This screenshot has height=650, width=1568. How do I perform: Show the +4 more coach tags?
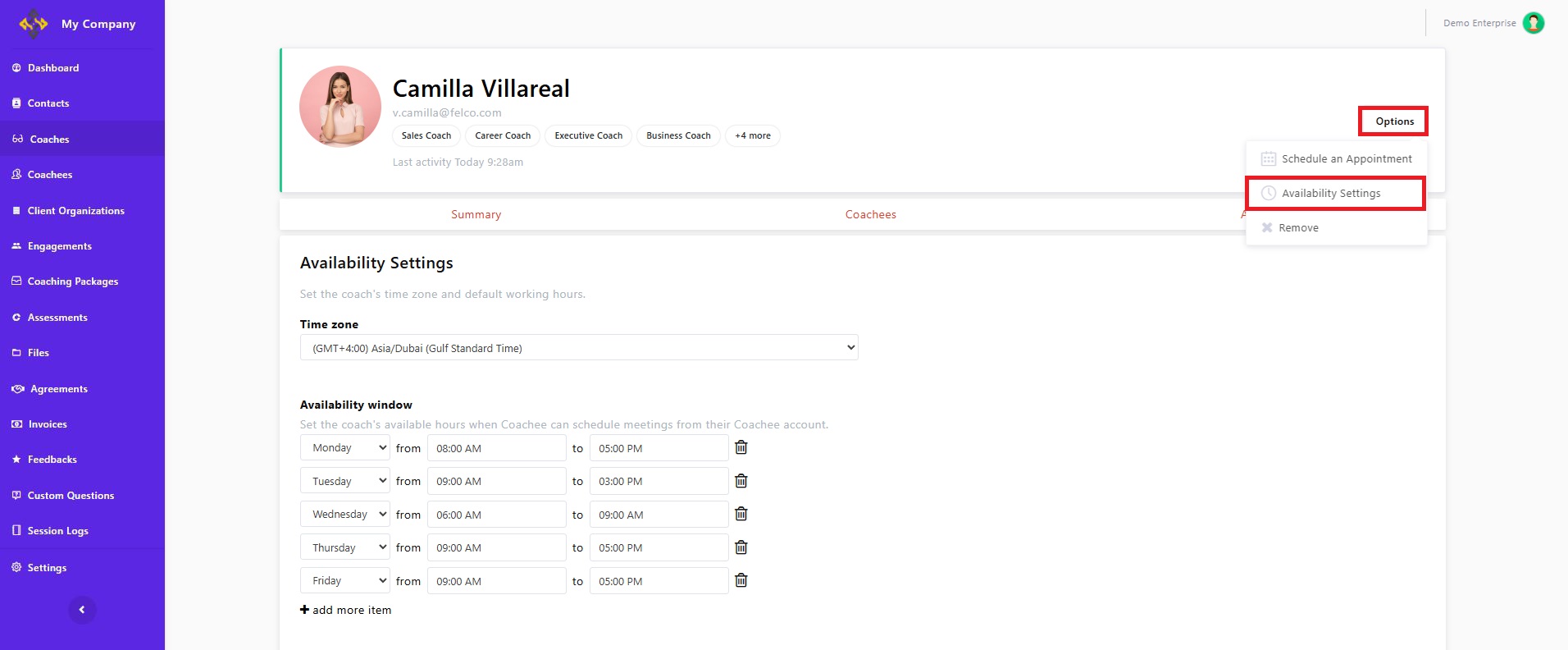[752, 136]
